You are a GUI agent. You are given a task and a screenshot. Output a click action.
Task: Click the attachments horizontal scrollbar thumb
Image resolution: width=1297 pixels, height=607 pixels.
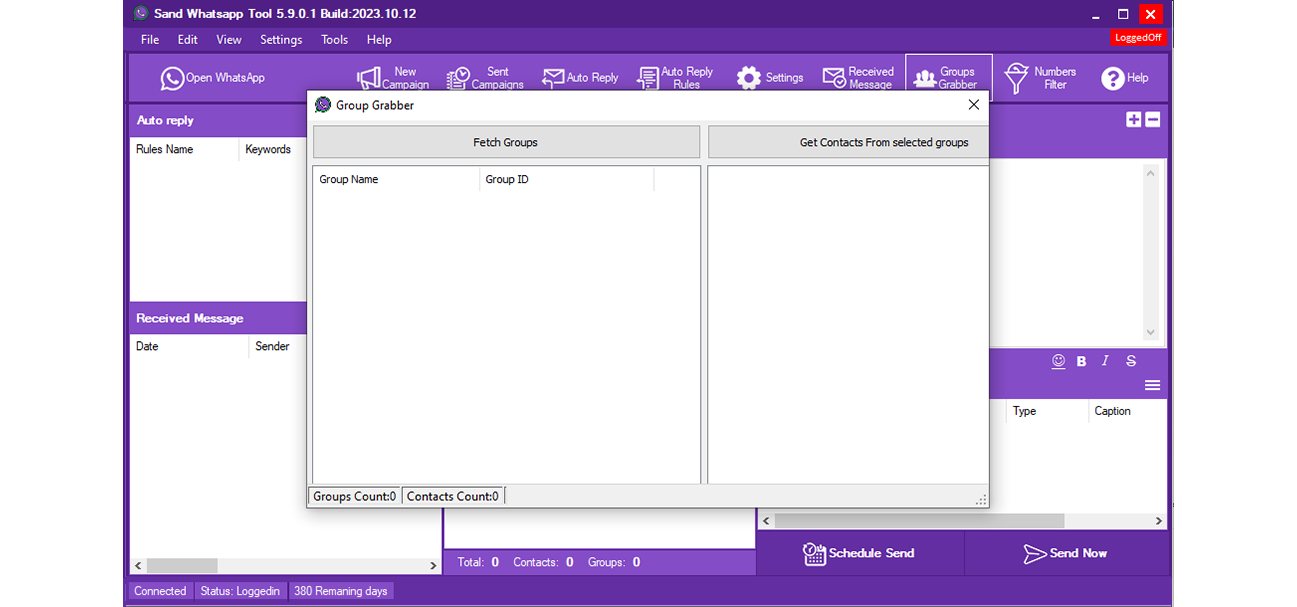click(919, 521)
